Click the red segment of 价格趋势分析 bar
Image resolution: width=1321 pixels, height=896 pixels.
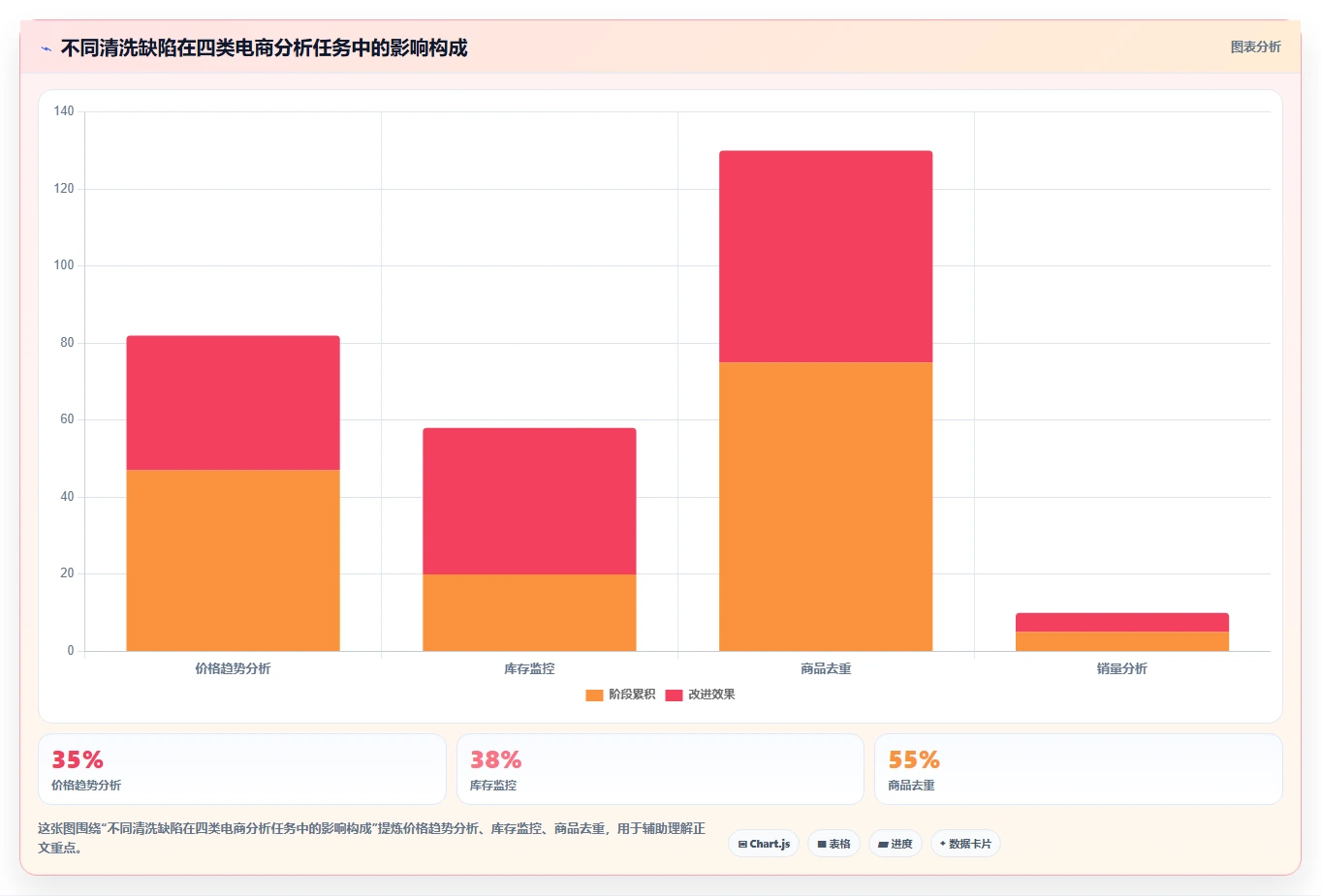click(233, 403)
